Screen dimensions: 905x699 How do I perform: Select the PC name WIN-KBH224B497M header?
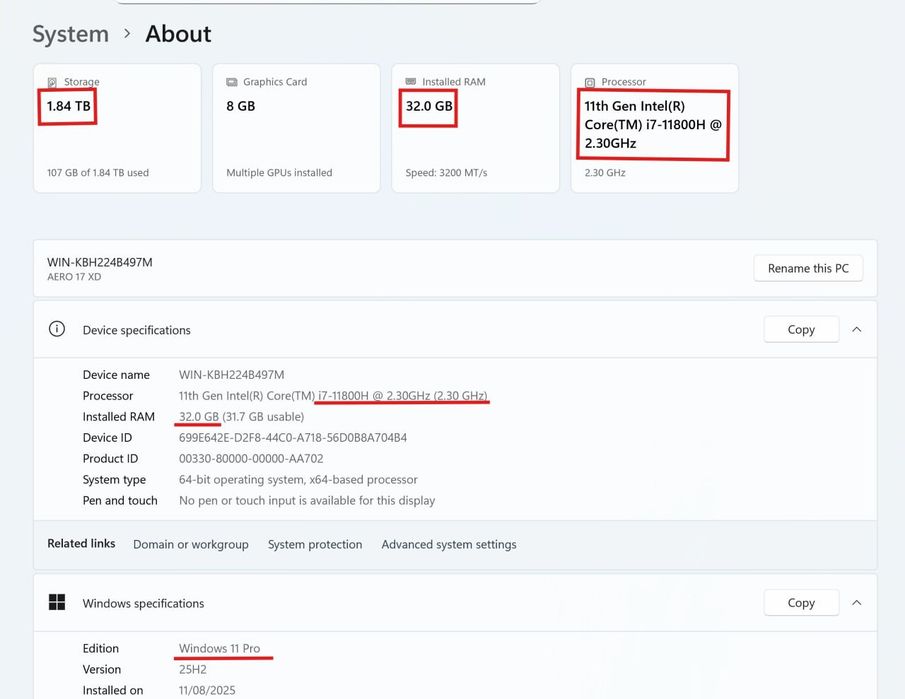pos(100,262)
